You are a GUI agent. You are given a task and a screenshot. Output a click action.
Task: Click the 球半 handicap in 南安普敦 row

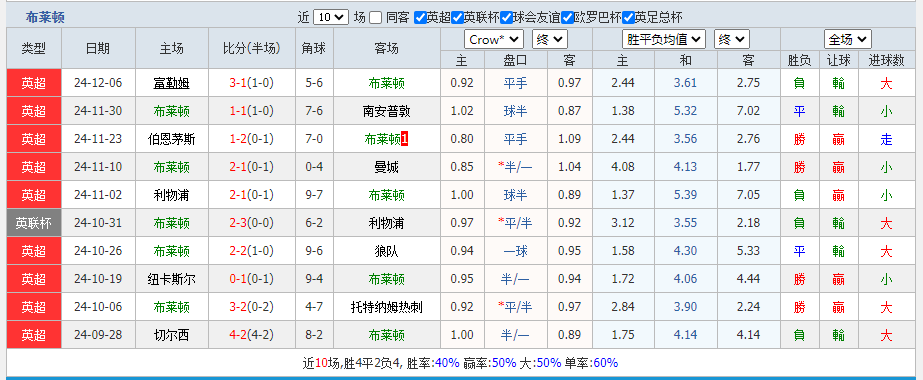[x=516, y=111]
